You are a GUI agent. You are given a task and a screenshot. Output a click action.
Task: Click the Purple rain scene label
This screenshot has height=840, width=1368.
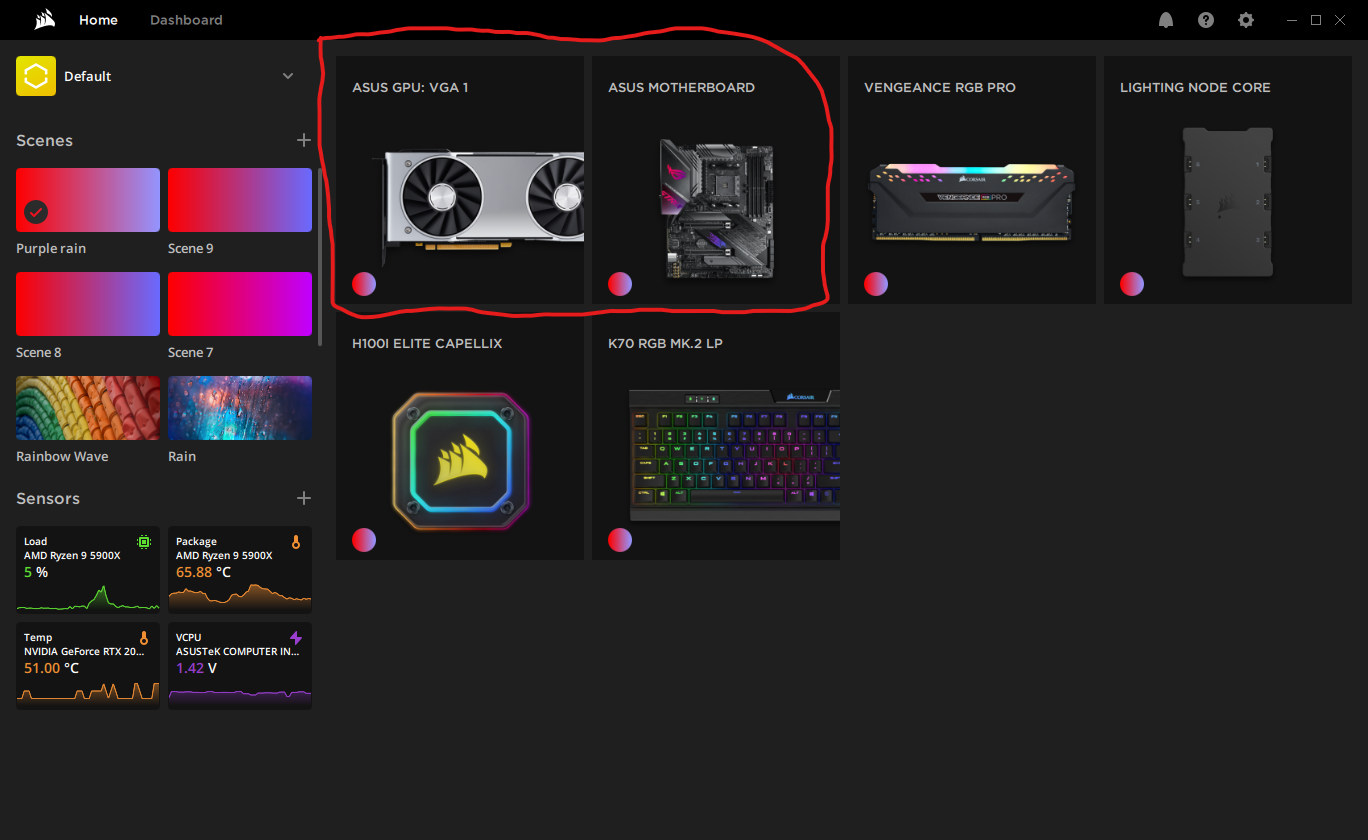point(51,248)
